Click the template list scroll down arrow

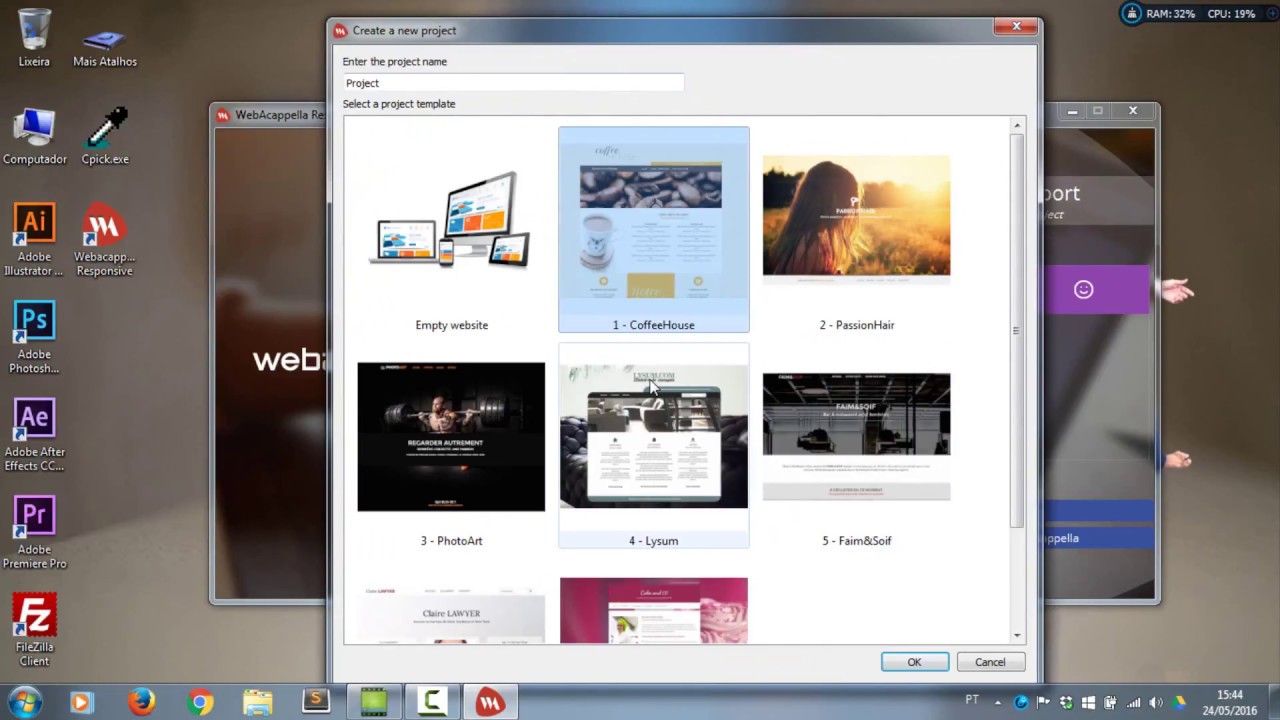click(x=1017, y=635)
